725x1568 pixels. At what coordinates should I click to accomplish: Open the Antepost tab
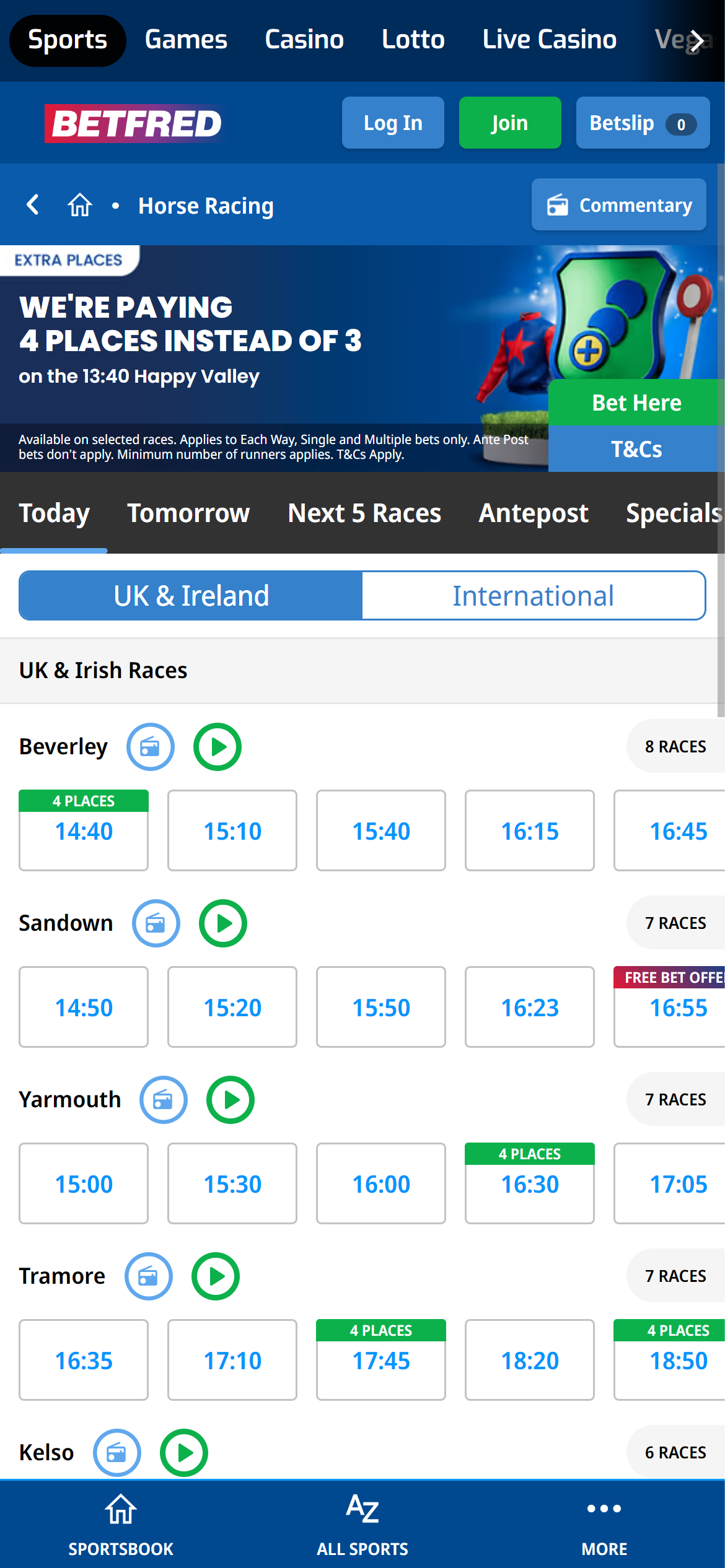click(533, 513)
